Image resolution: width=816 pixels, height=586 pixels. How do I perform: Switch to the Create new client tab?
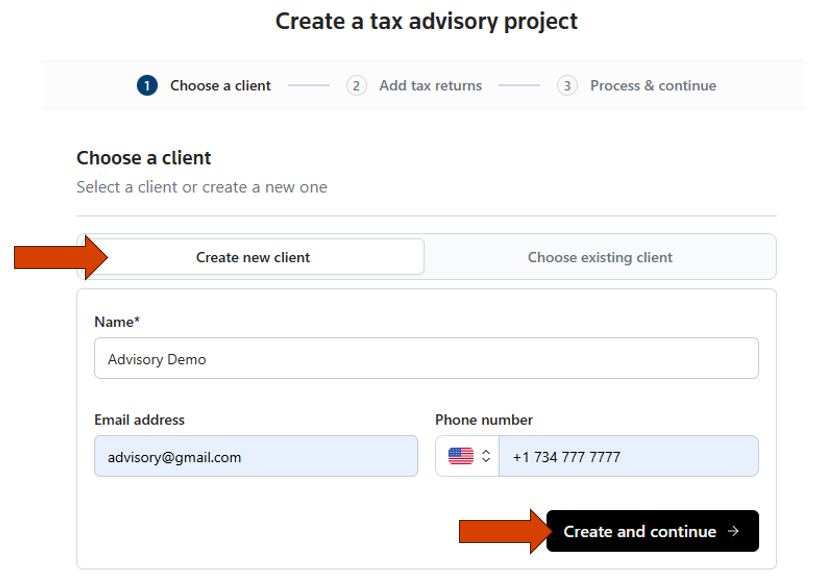[253, 257]
